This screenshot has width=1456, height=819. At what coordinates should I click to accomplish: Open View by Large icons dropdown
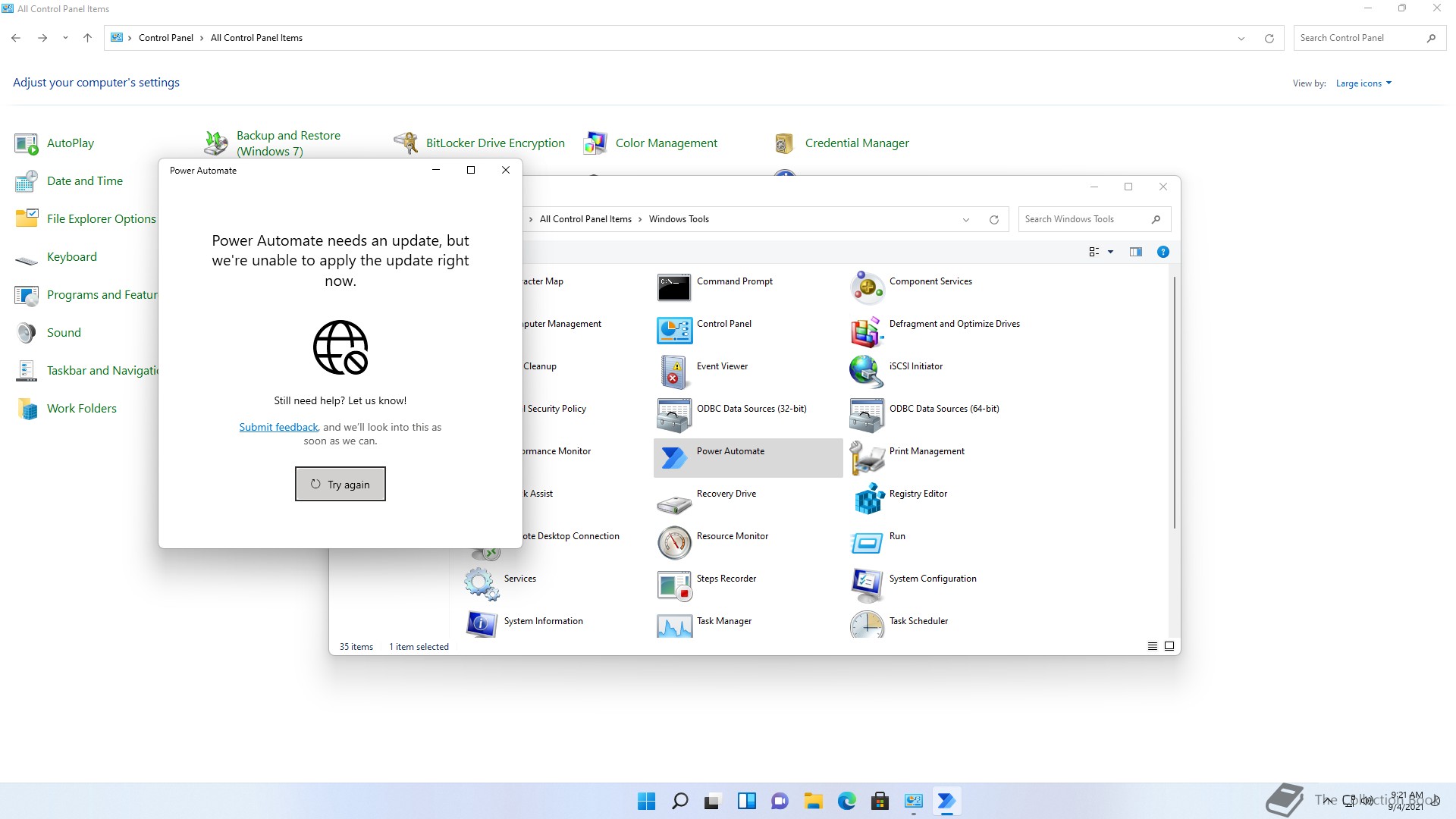tap(1363, 83)
